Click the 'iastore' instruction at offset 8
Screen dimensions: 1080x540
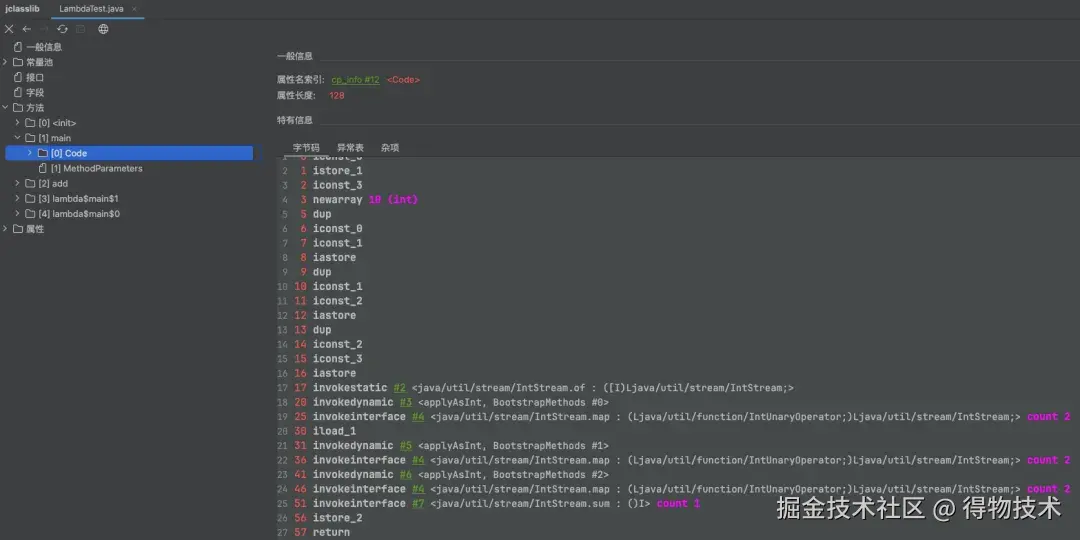coord(334,258)
